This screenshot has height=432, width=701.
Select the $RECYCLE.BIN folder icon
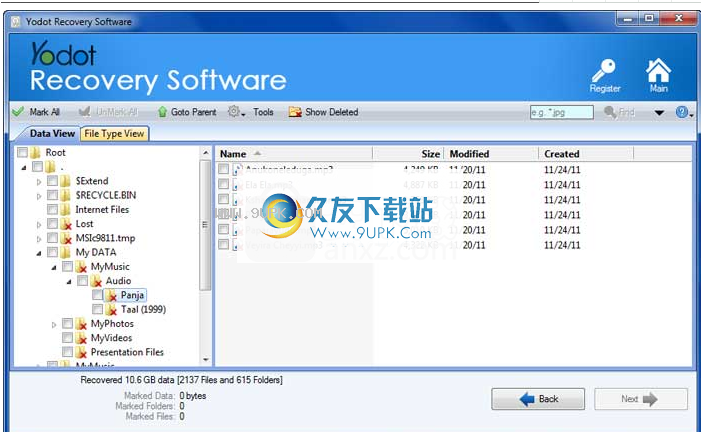tap(66, 195)
